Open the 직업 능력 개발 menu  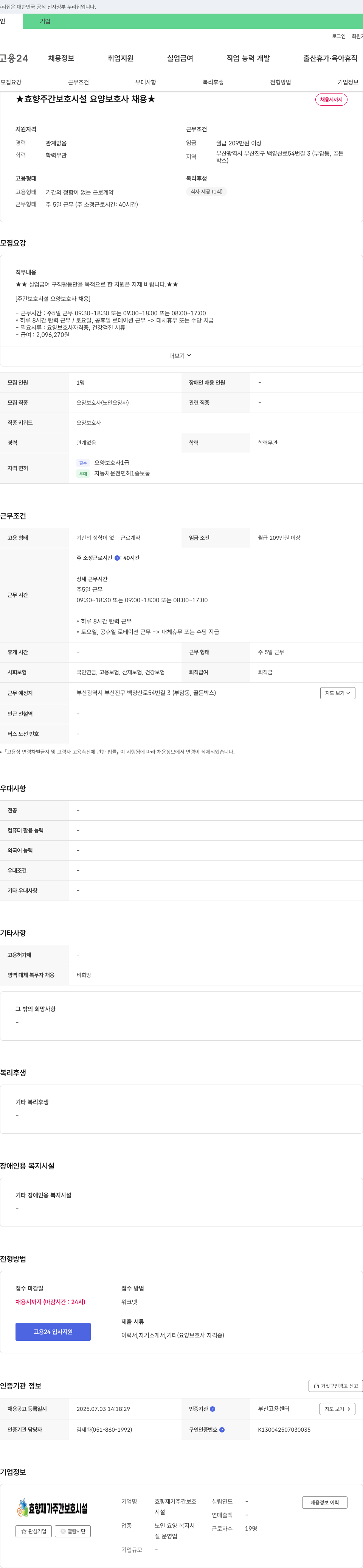click(248, 58)
